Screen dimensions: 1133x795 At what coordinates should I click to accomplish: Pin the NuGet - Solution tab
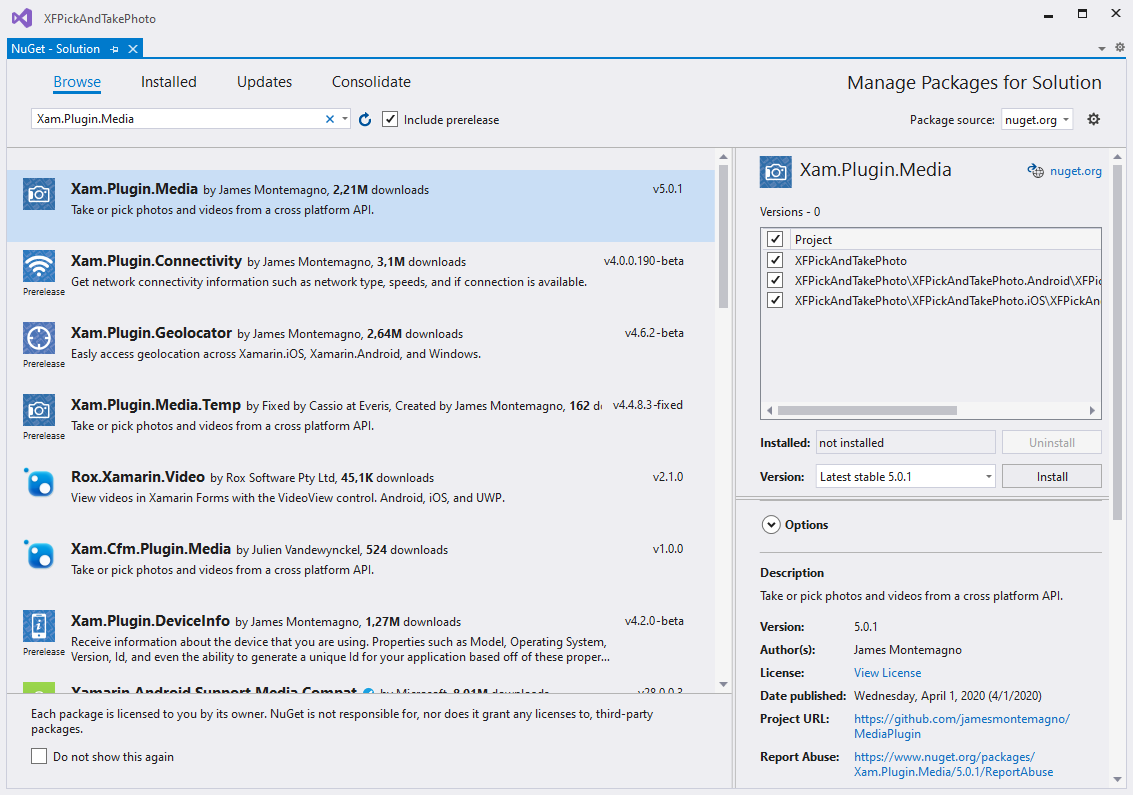click(x=115, y=49)
